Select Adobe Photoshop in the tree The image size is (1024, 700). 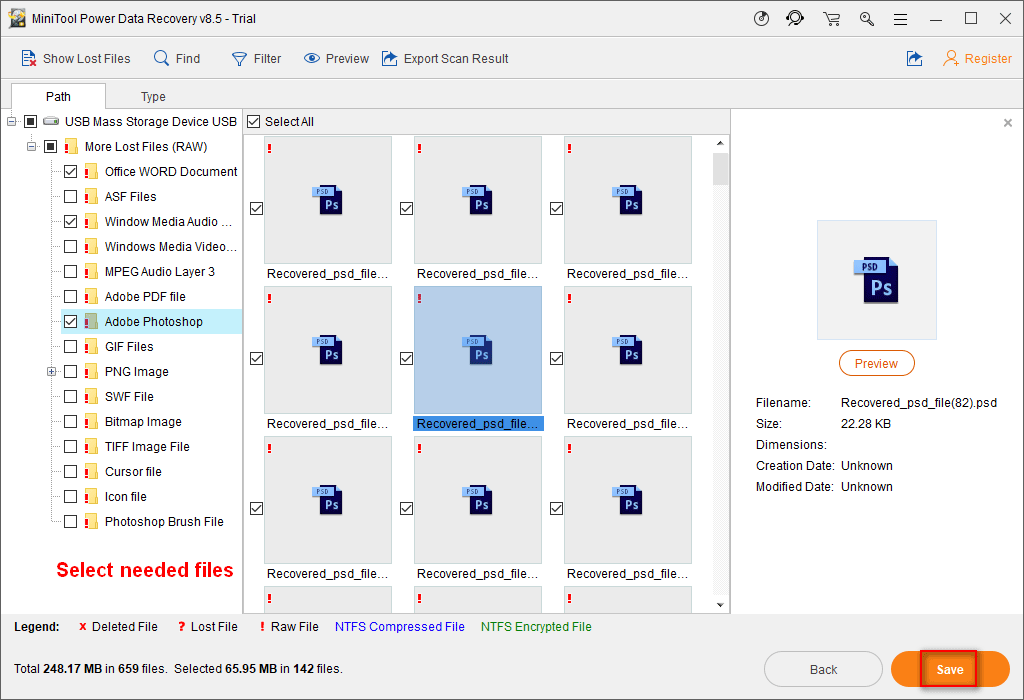[x=153, y=321]
